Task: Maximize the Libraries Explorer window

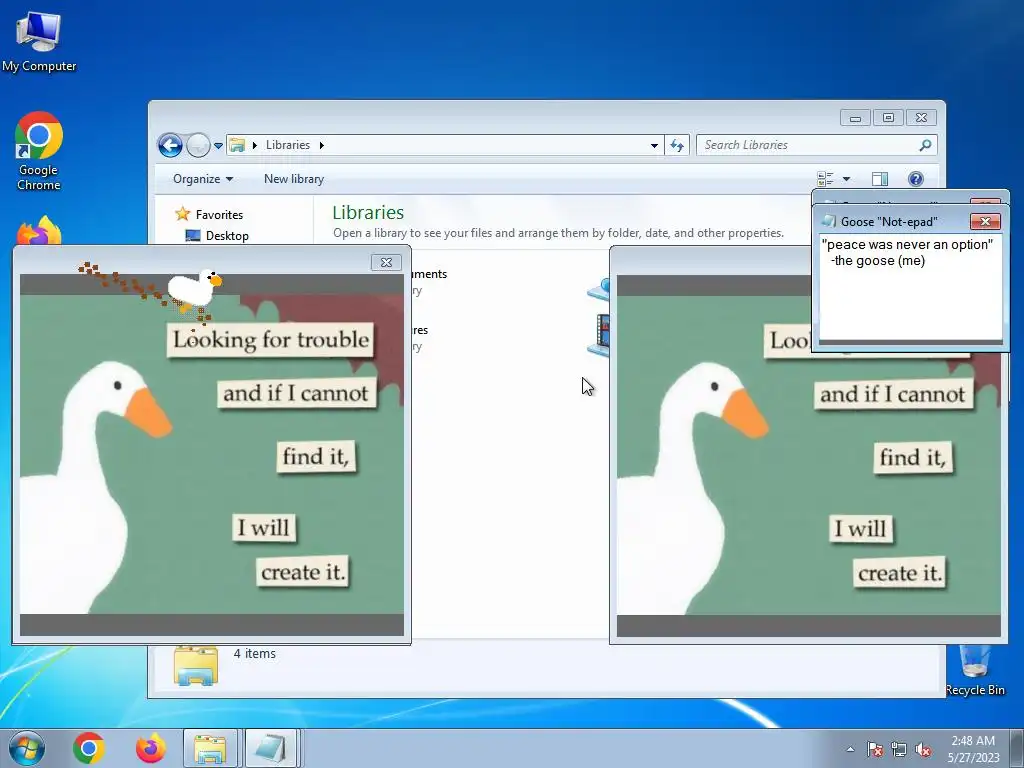Action: [888, 118]
